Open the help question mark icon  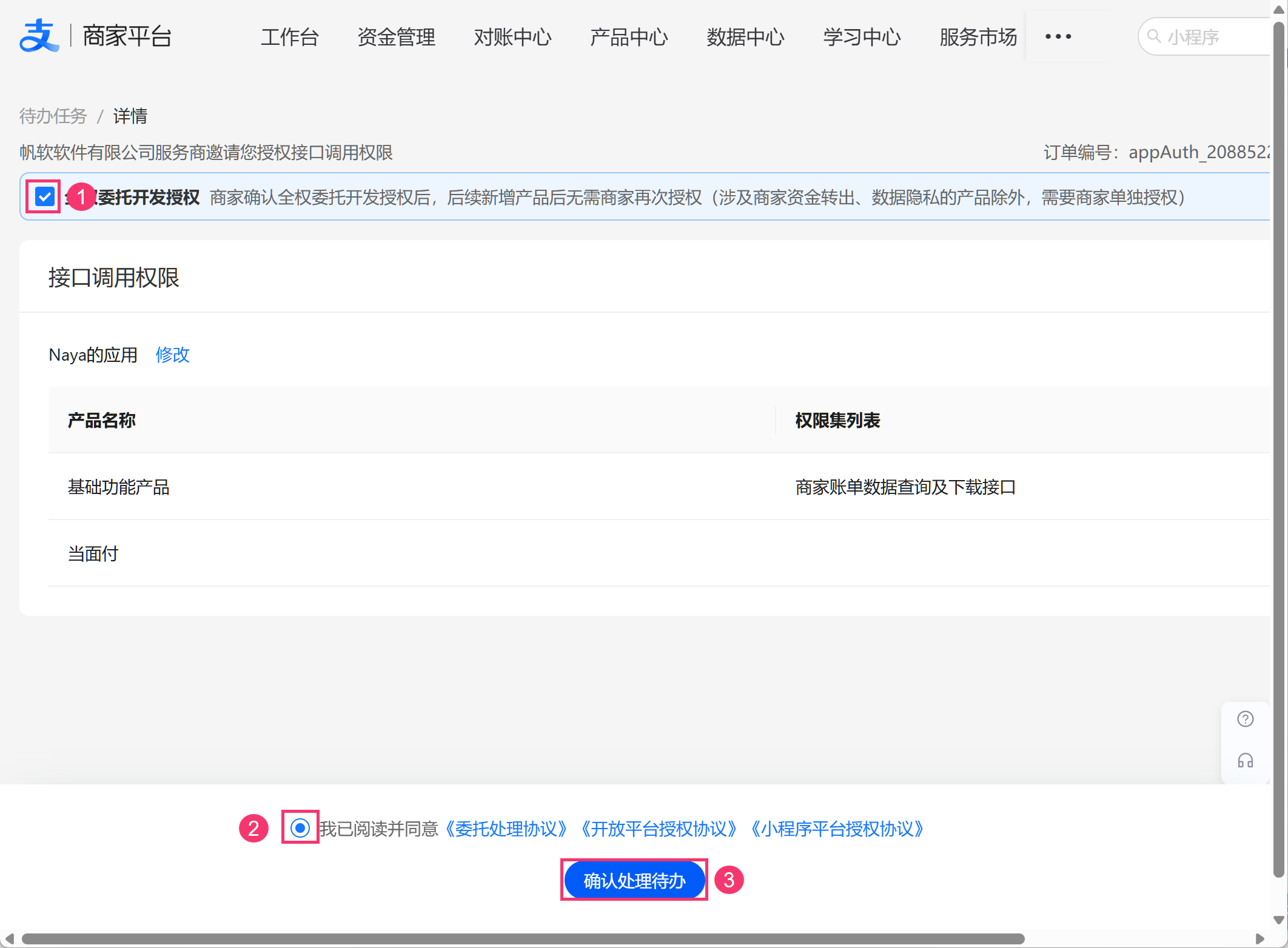[x=1245, y=719]
